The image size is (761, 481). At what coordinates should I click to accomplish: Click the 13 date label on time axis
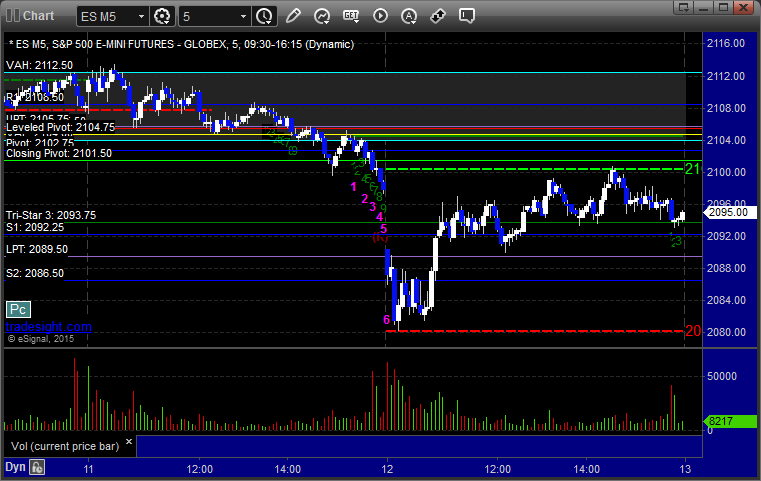tap(685, 469)
